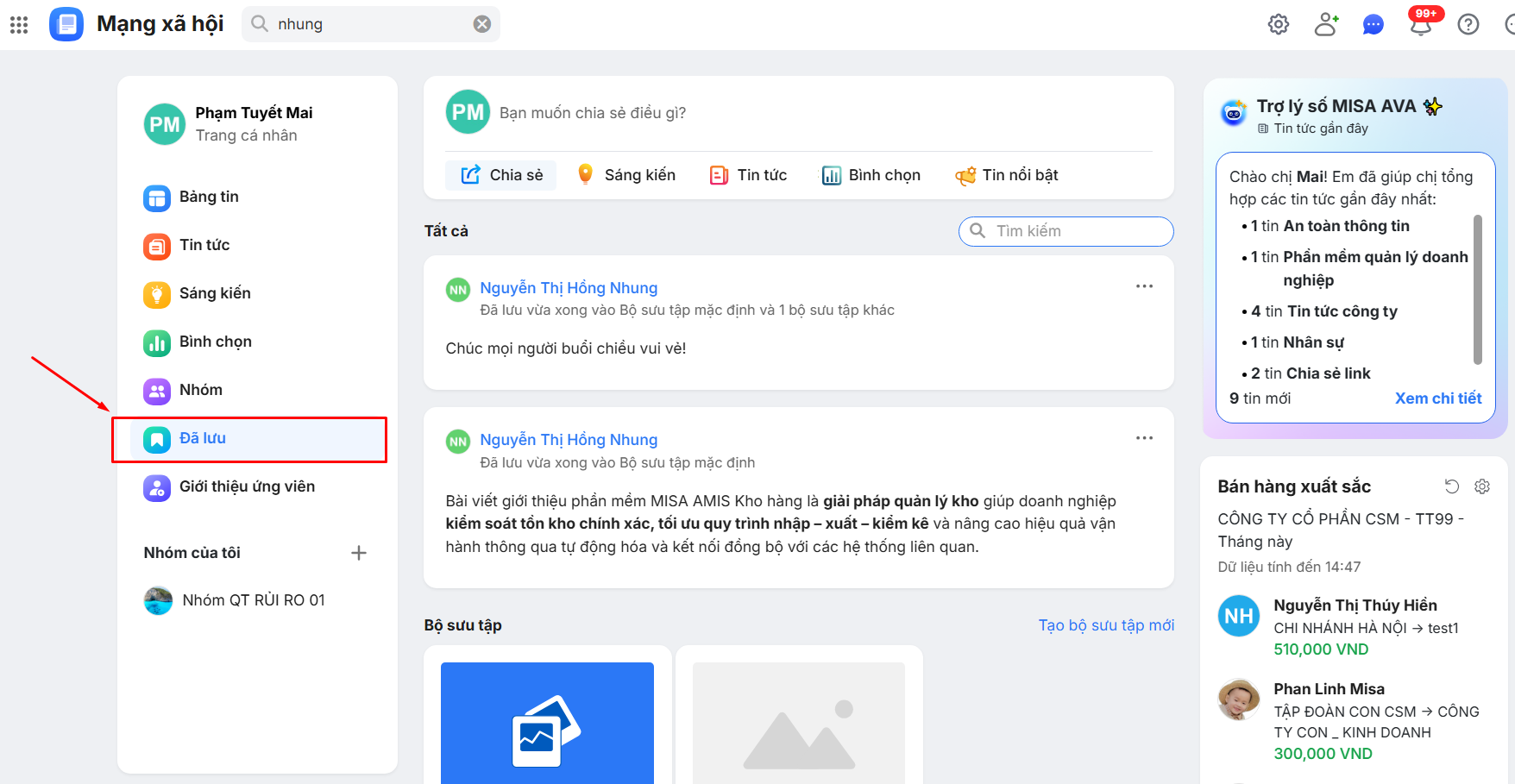Open Bán hàng xuất sắc widget settings
This screenshot has height=784, width=1515.
pos(1482,486)
